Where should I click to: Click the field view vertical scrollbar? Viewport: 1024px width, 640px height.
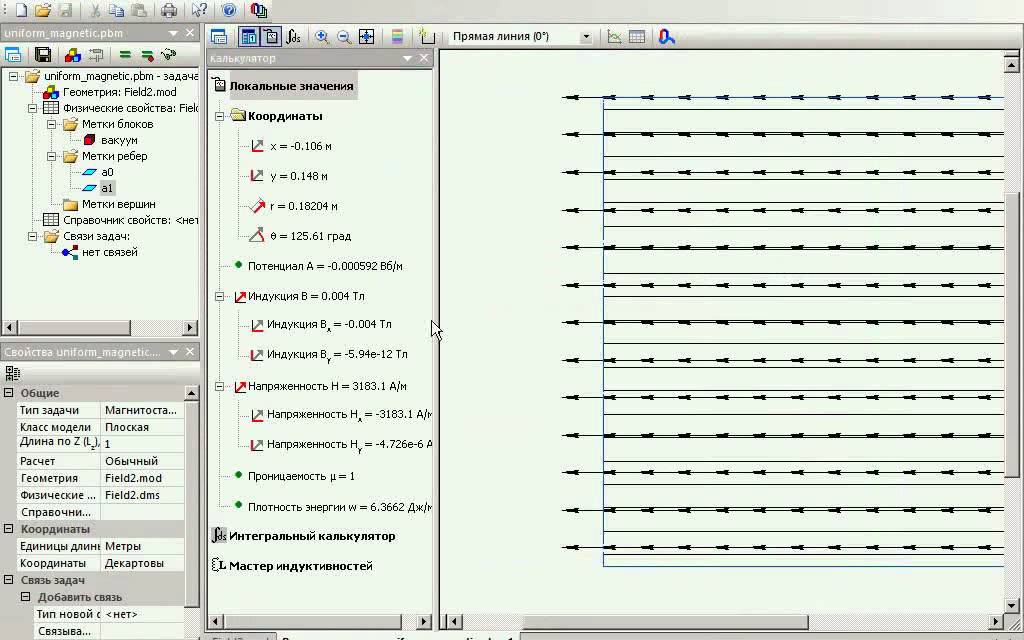point(1011,334)
